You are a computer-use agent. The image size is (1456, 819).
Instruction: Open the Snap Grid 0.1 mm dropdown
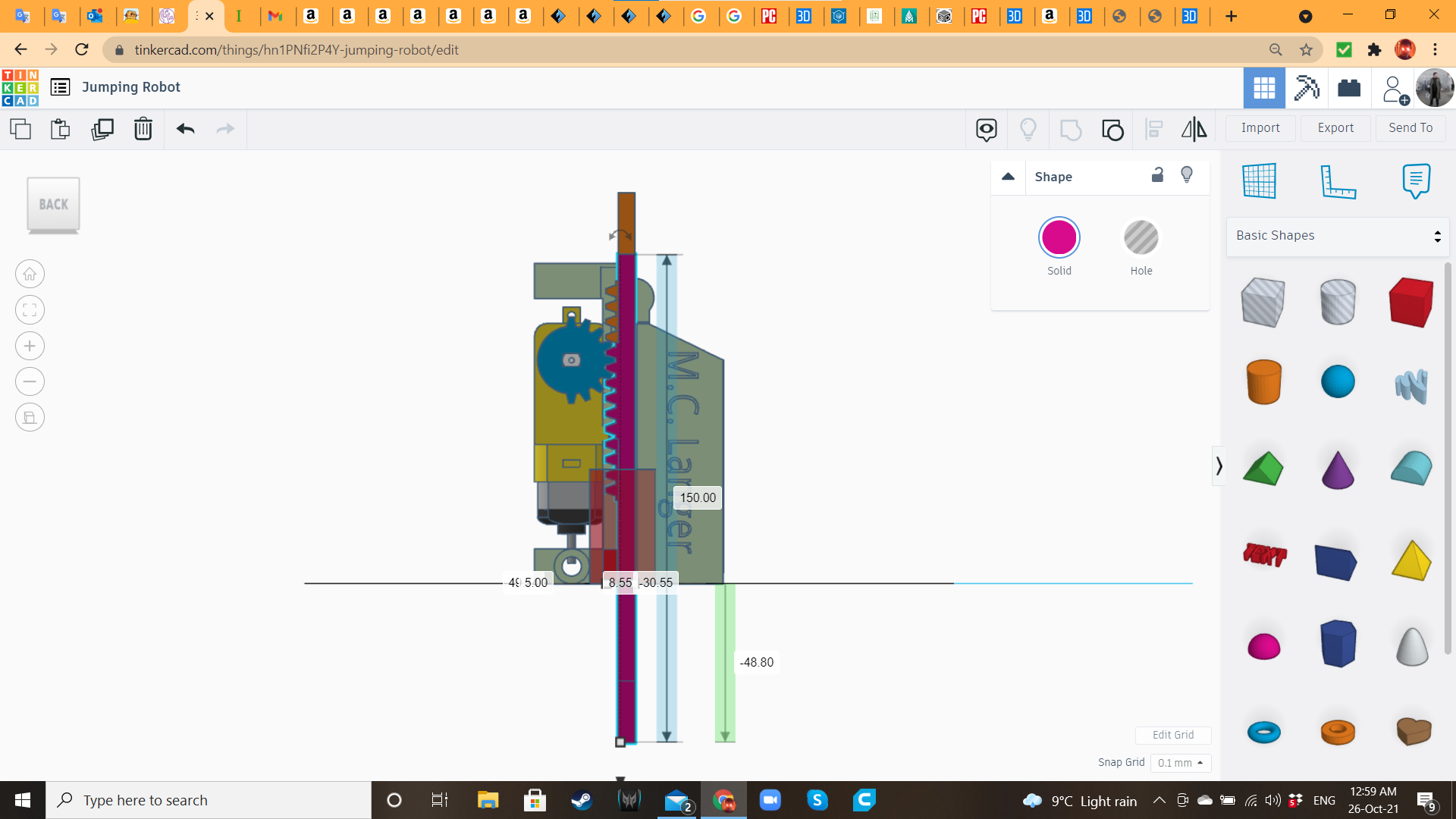pyautogui.click(x=1180, y=763)
